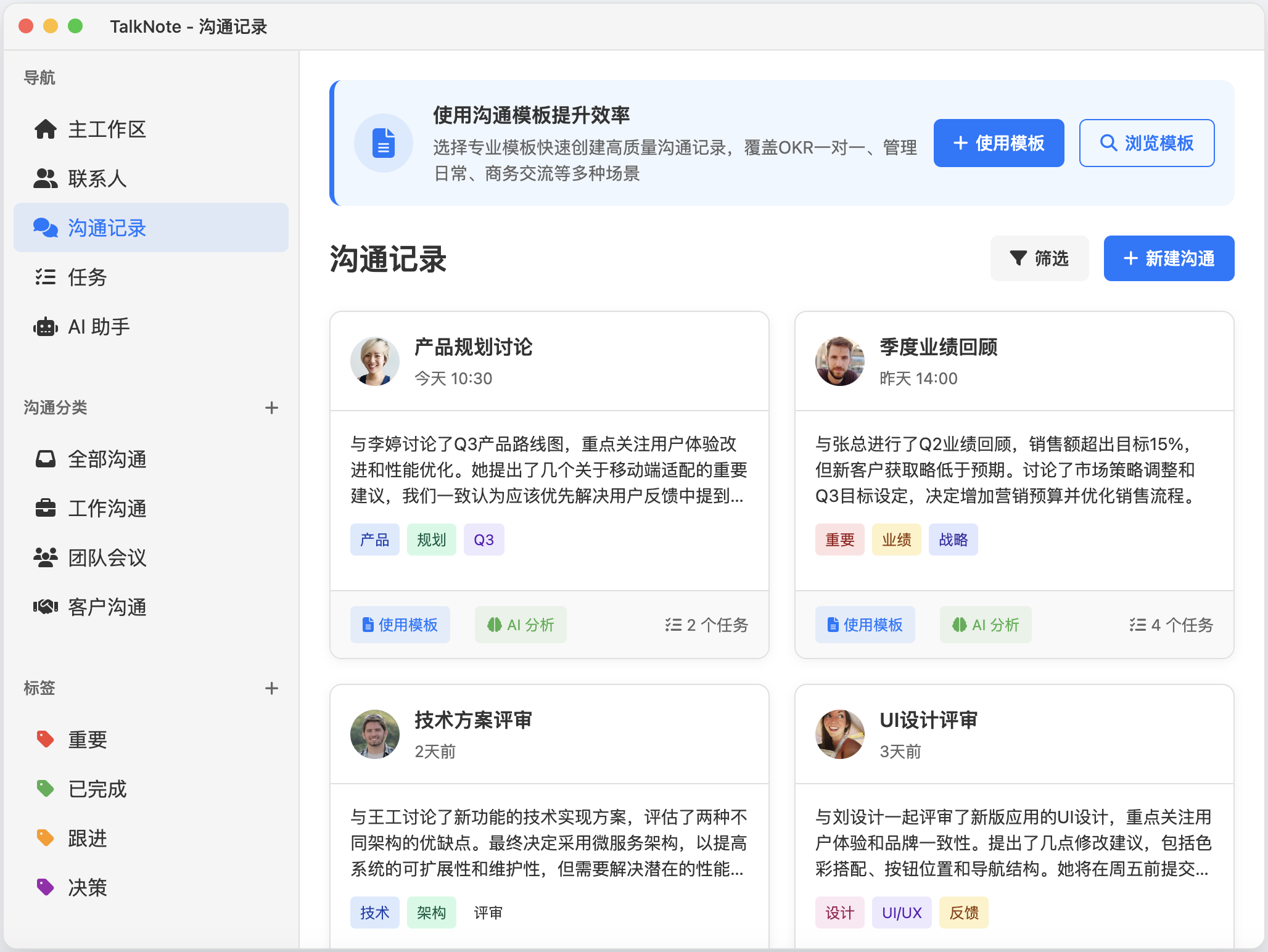This screenshot has height=952, width=1268.
Task: Toggle the green 已完成 tag filter
Action: pos(97,789)
